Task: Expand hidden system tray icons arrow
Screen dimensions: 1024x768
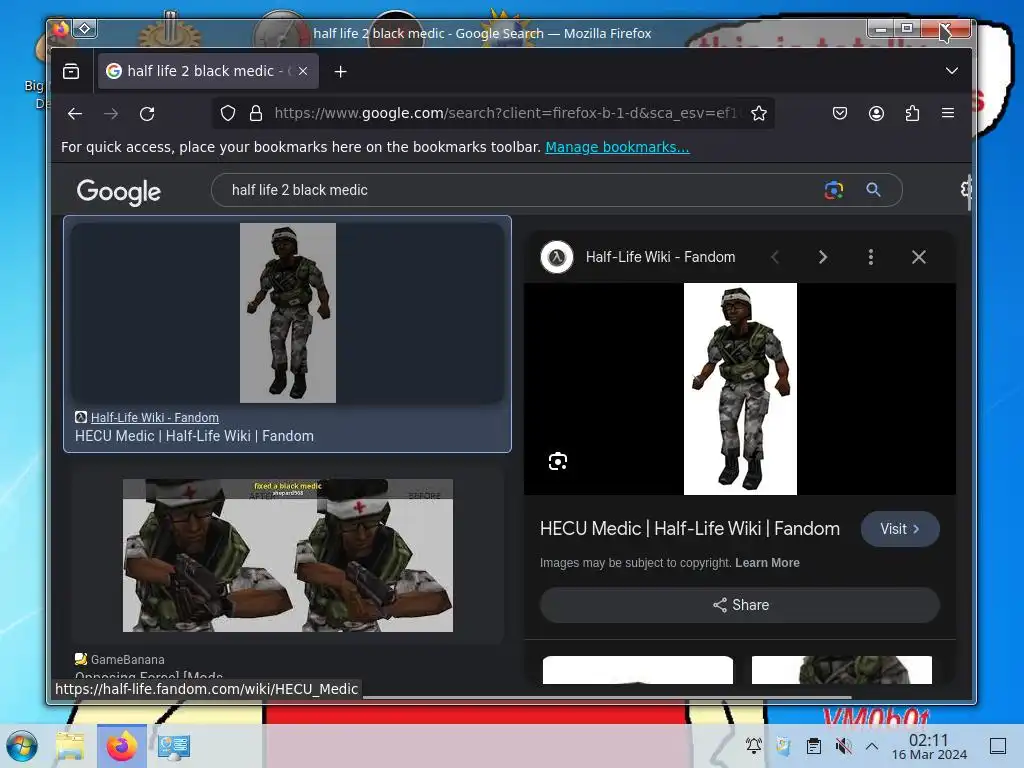Action: (x=872, y=746)
